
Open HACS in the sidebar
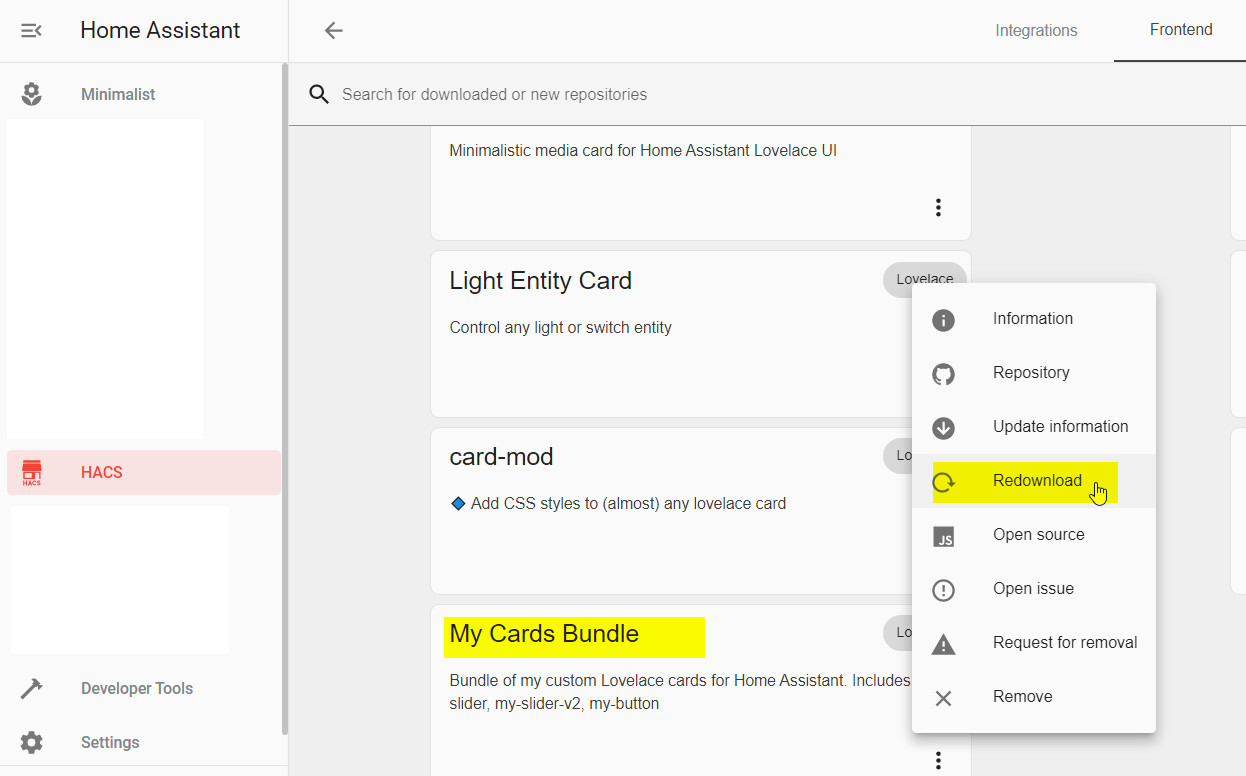144,472
